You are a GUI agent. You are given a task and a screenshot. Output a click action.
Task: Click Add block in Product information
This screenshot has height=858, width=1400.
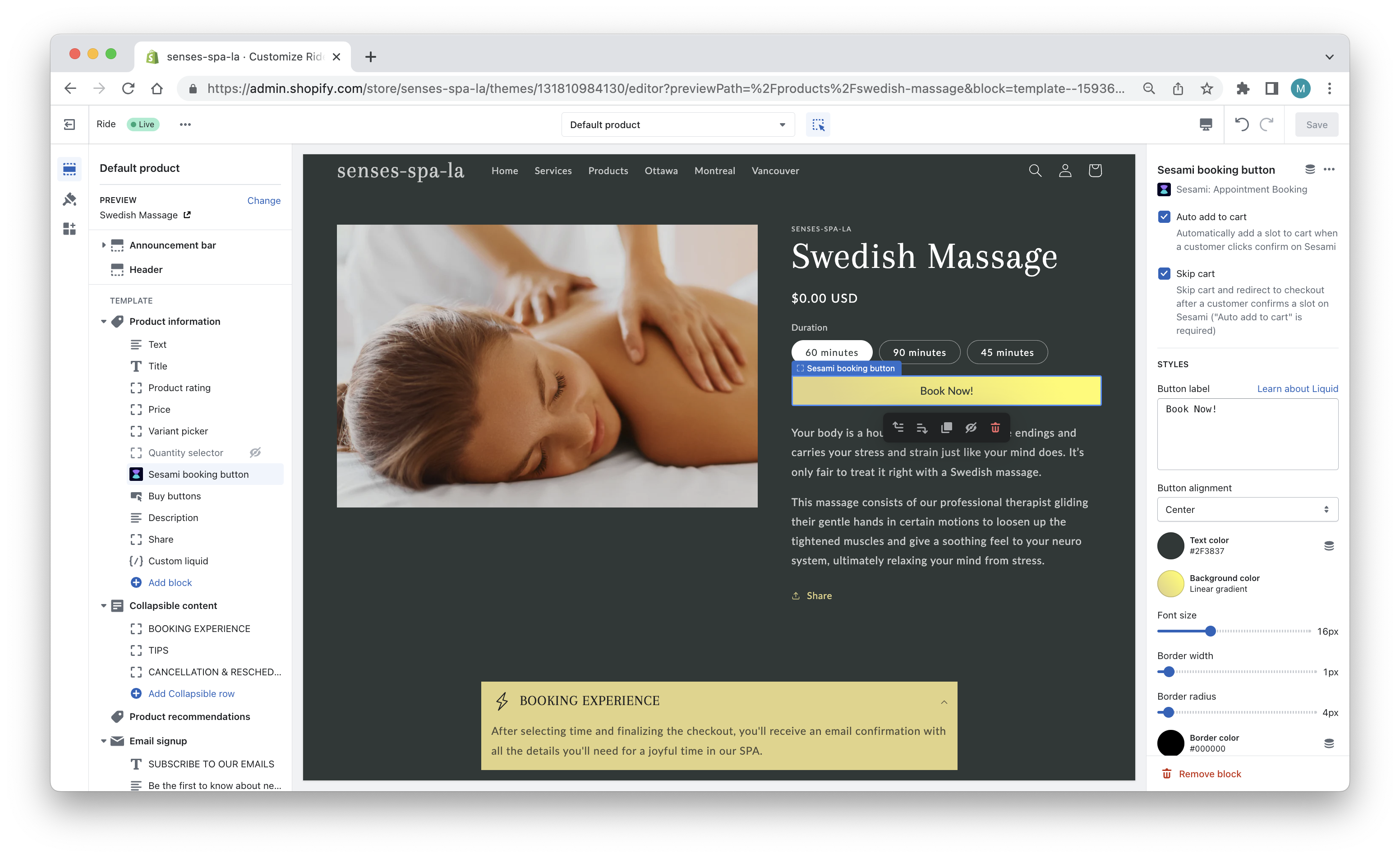[x=170, y=582]
